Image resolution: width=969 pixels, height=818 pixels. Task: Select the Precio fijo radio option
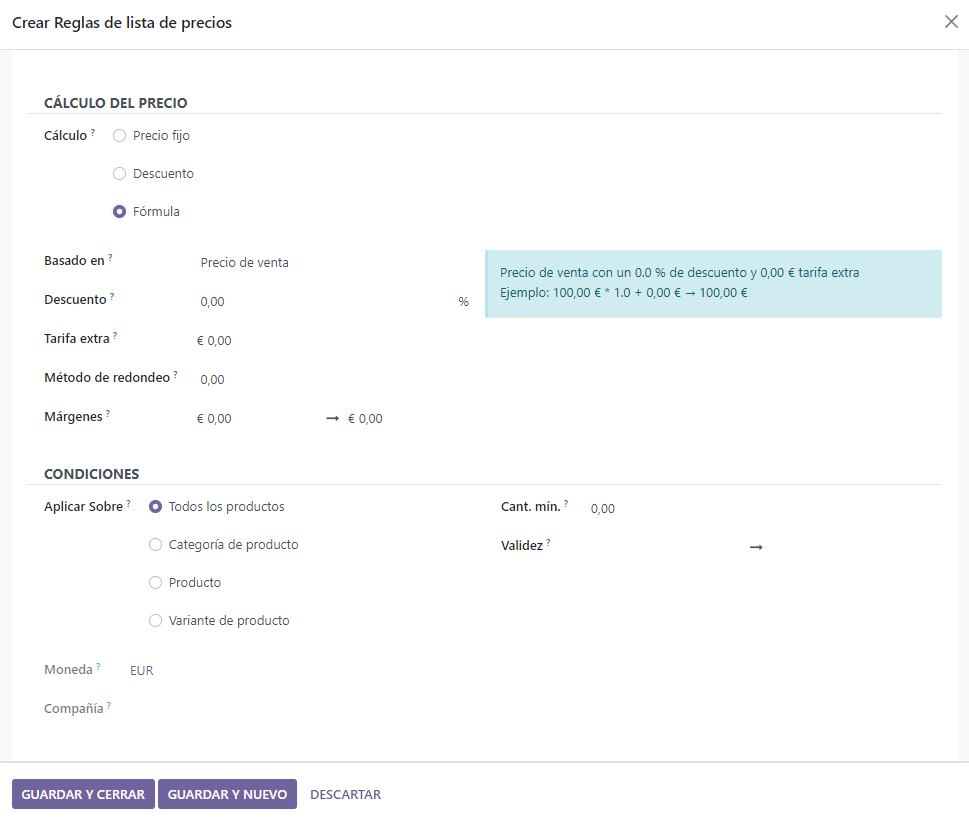[x=120, y=136]
